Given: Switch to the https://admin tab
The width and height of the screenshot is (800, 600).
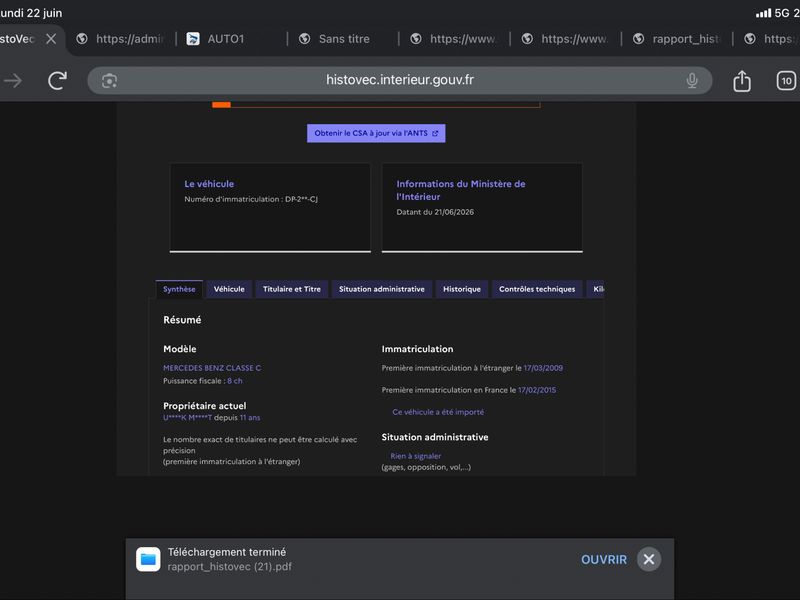Looking at the screenshot, I should (121, 39).
